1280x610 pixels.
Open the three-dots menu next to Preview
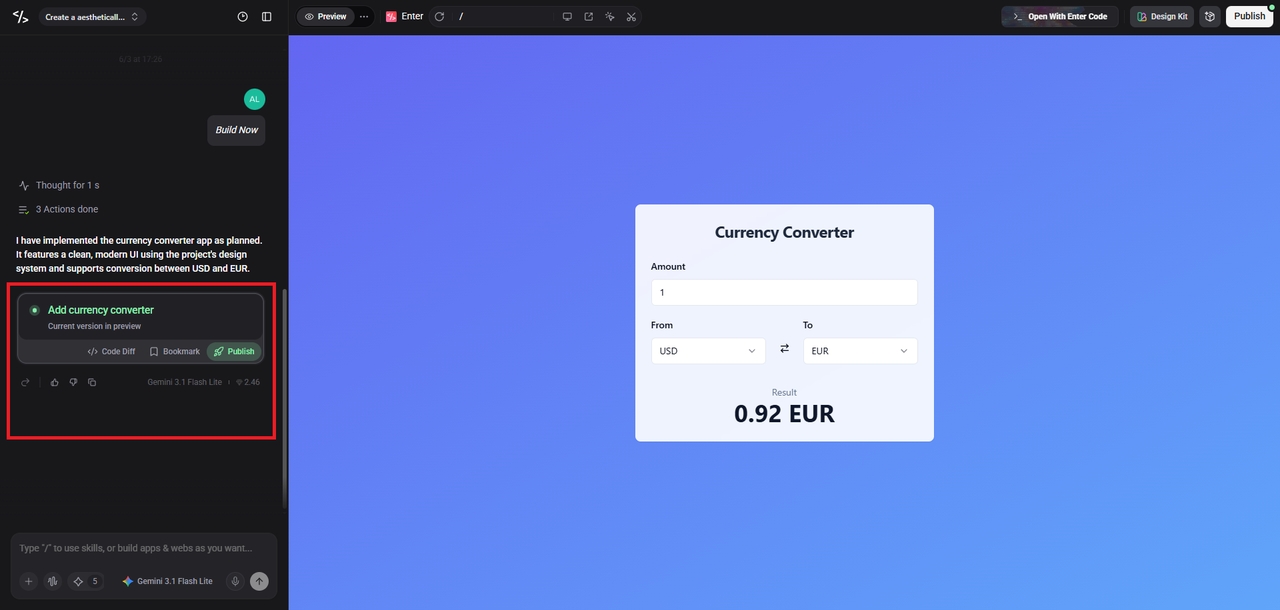click(x=364, y=17)
